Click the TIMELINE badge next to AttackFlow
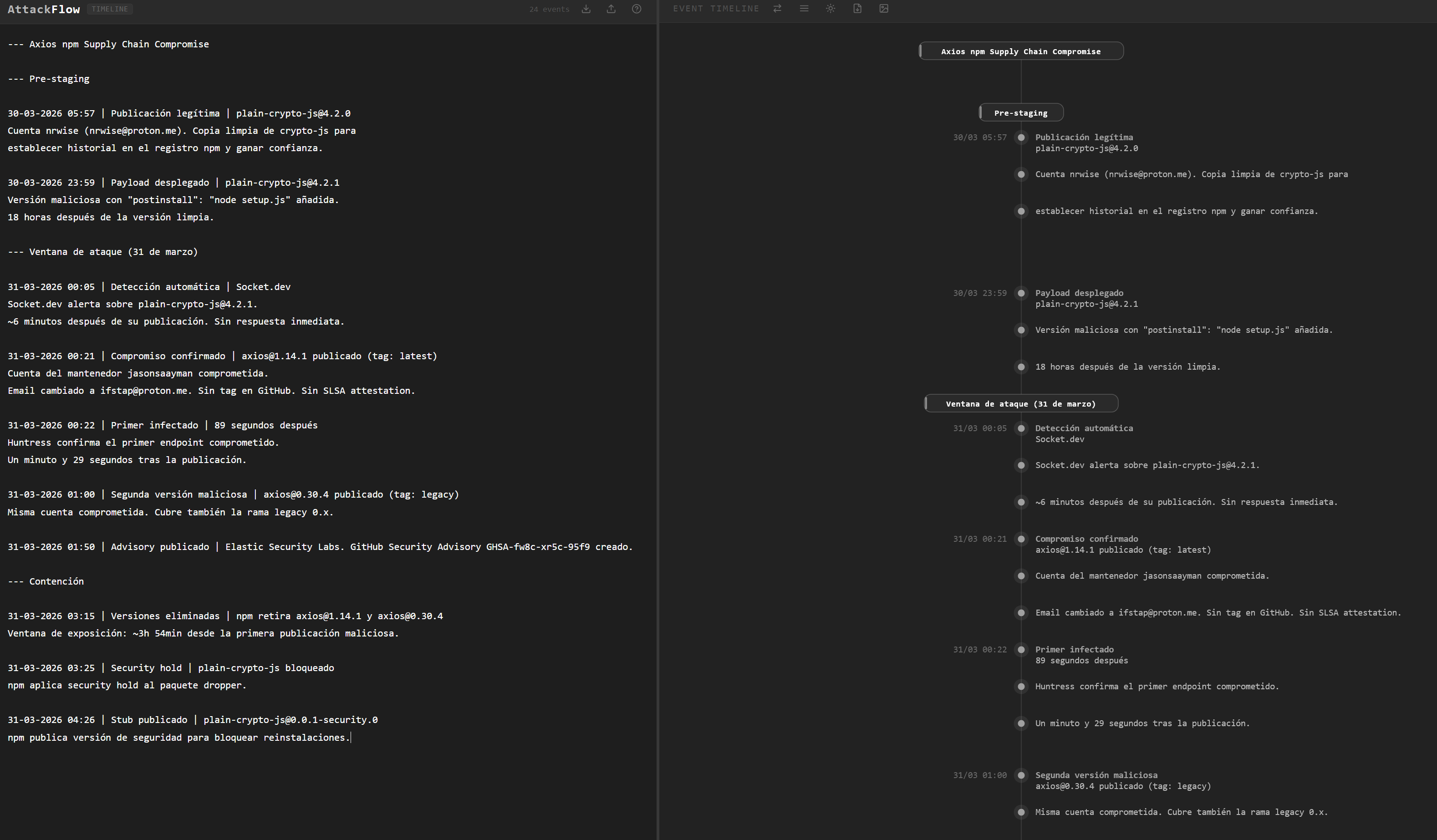Image resolution: width=1437 pixels, height=840 pixels. (109, 9)
